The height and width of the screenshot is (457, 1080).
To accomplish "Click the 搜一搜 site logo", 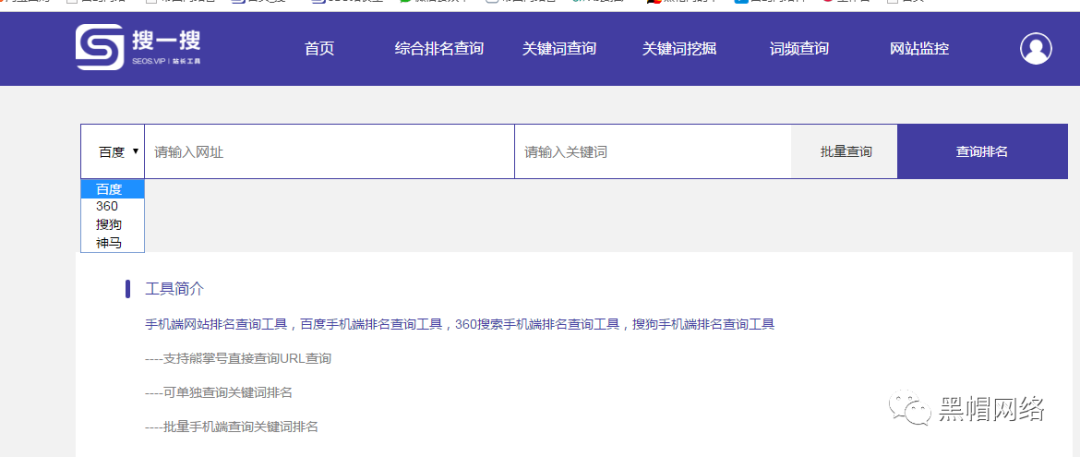I will pos(138,48).
